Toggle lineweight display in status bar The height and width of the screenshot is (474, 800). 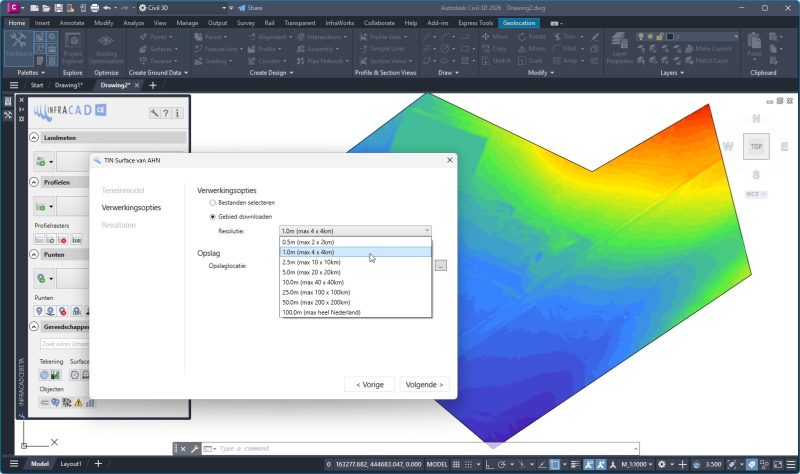point(575,464)
